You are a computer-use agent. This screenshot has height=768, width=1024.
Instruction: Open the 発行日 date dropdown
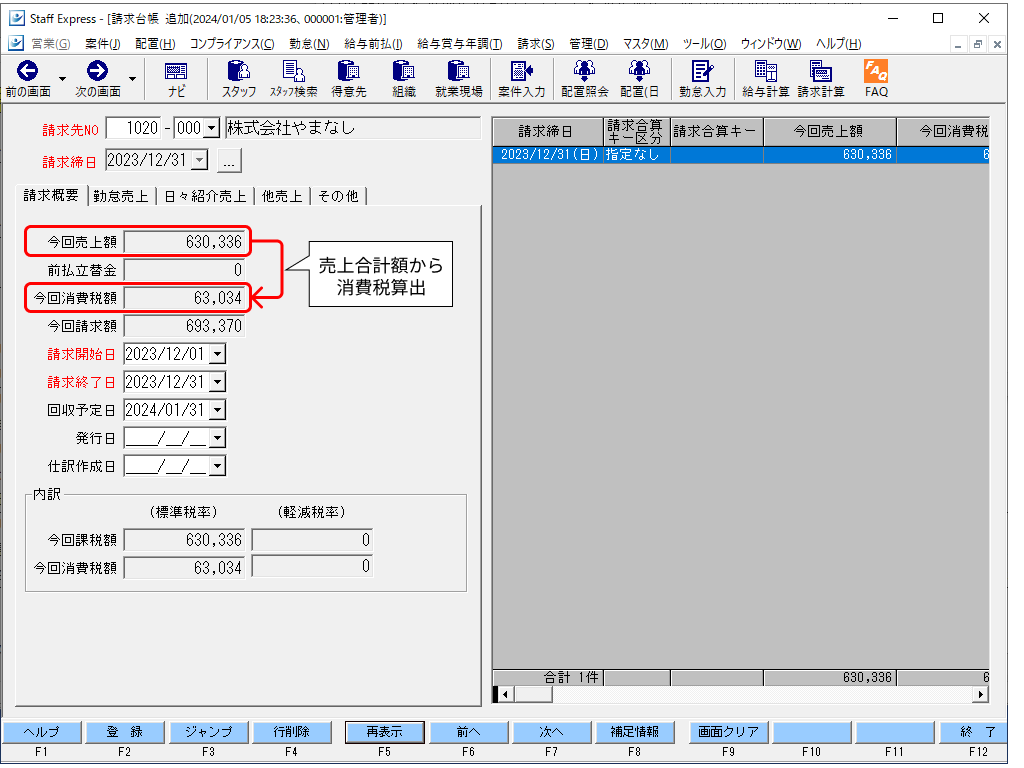point(218,438)
